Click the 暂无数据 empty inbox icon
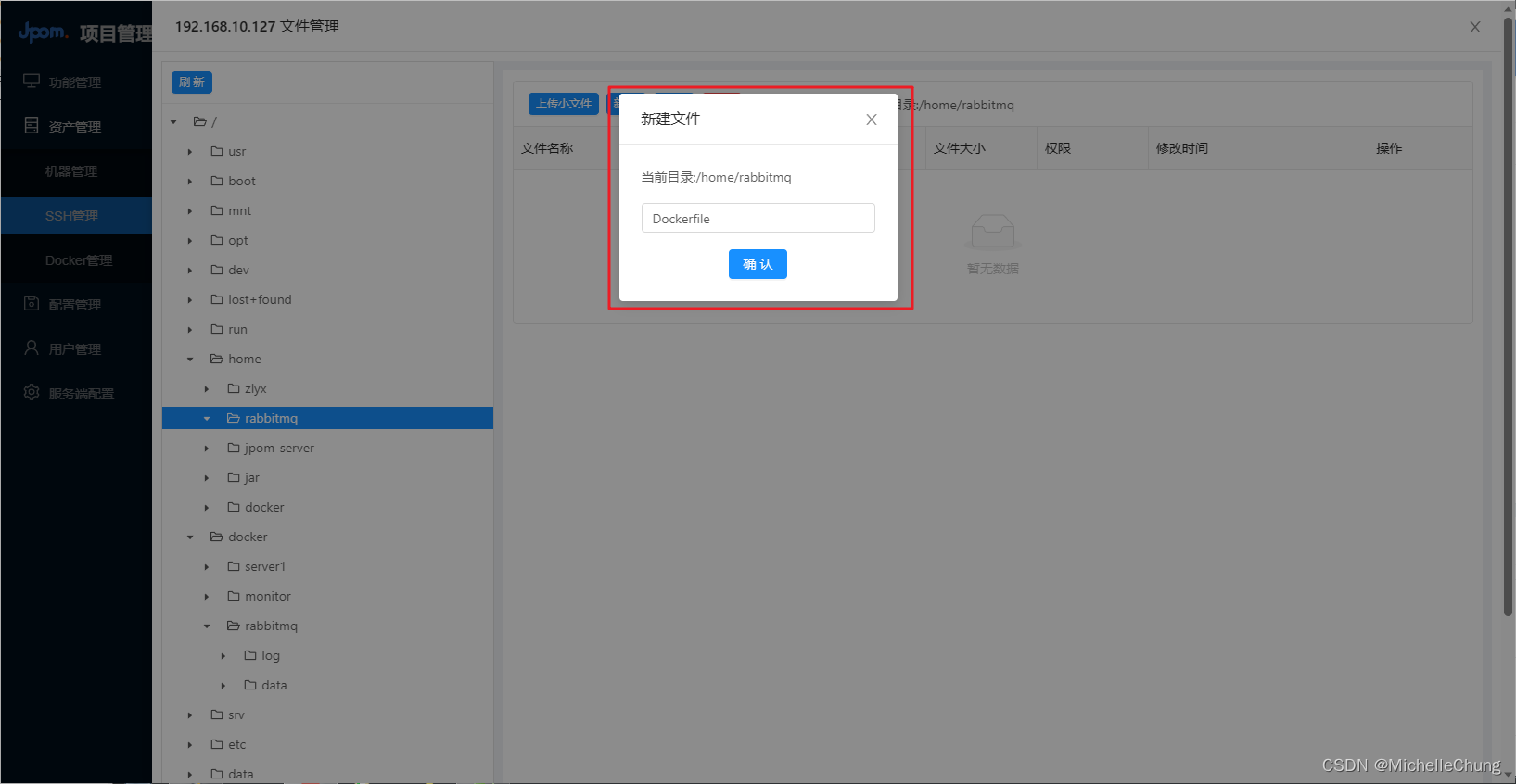 [x=993, y=232]
